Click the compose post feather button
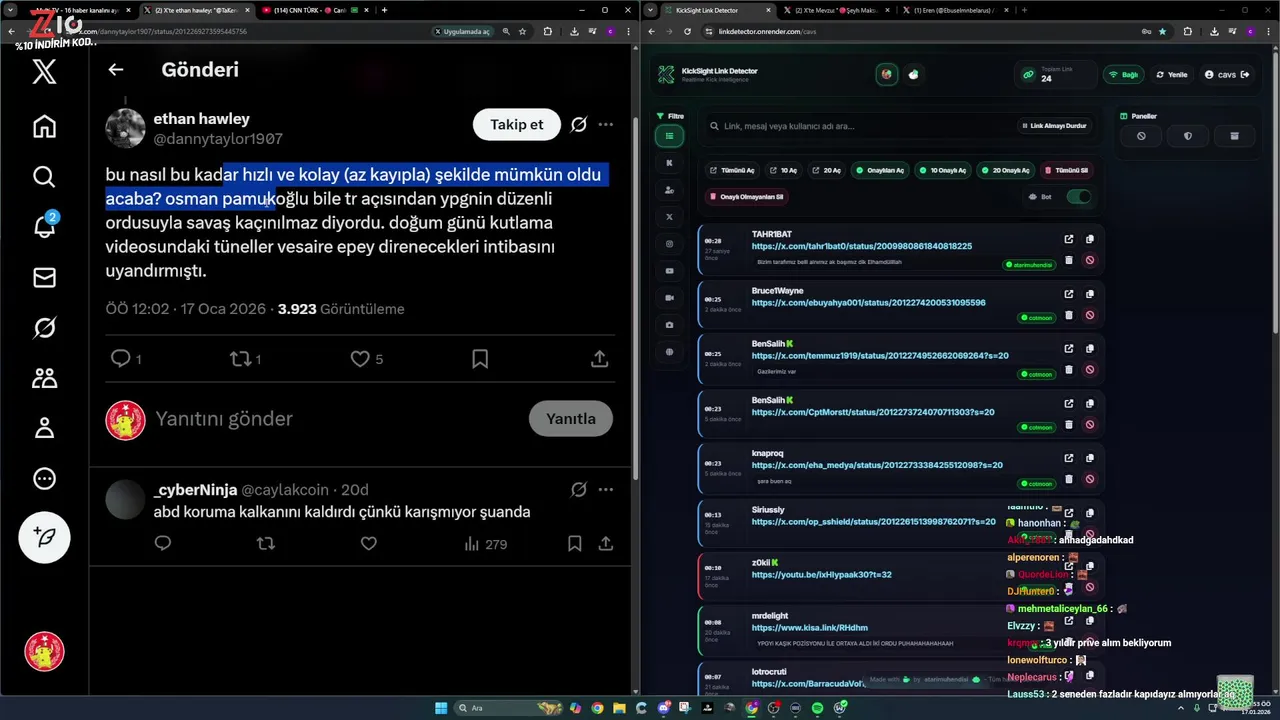 point(44,537)
